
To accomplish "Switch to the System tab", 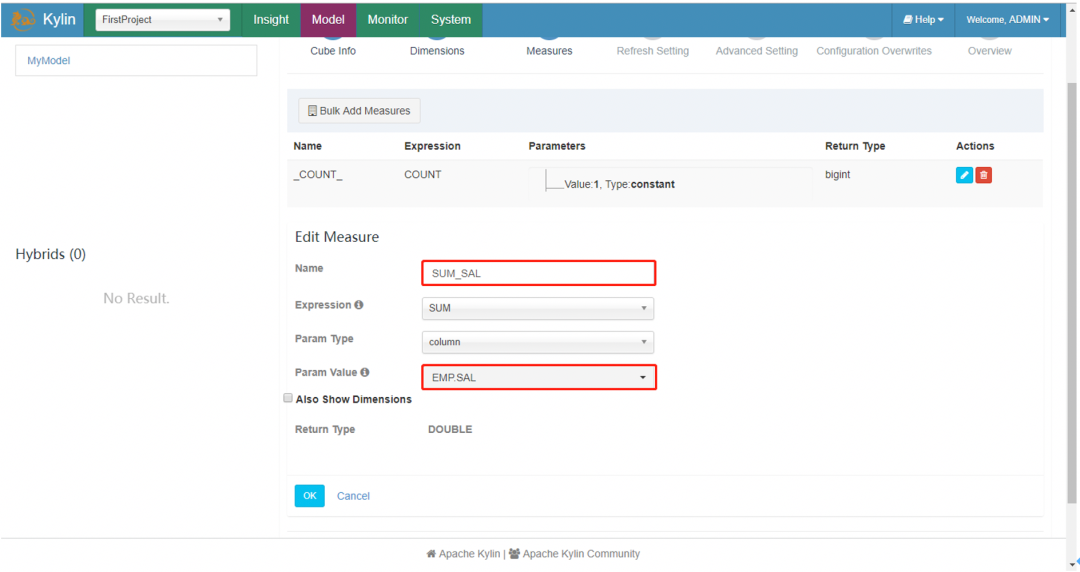I will 450,19.
